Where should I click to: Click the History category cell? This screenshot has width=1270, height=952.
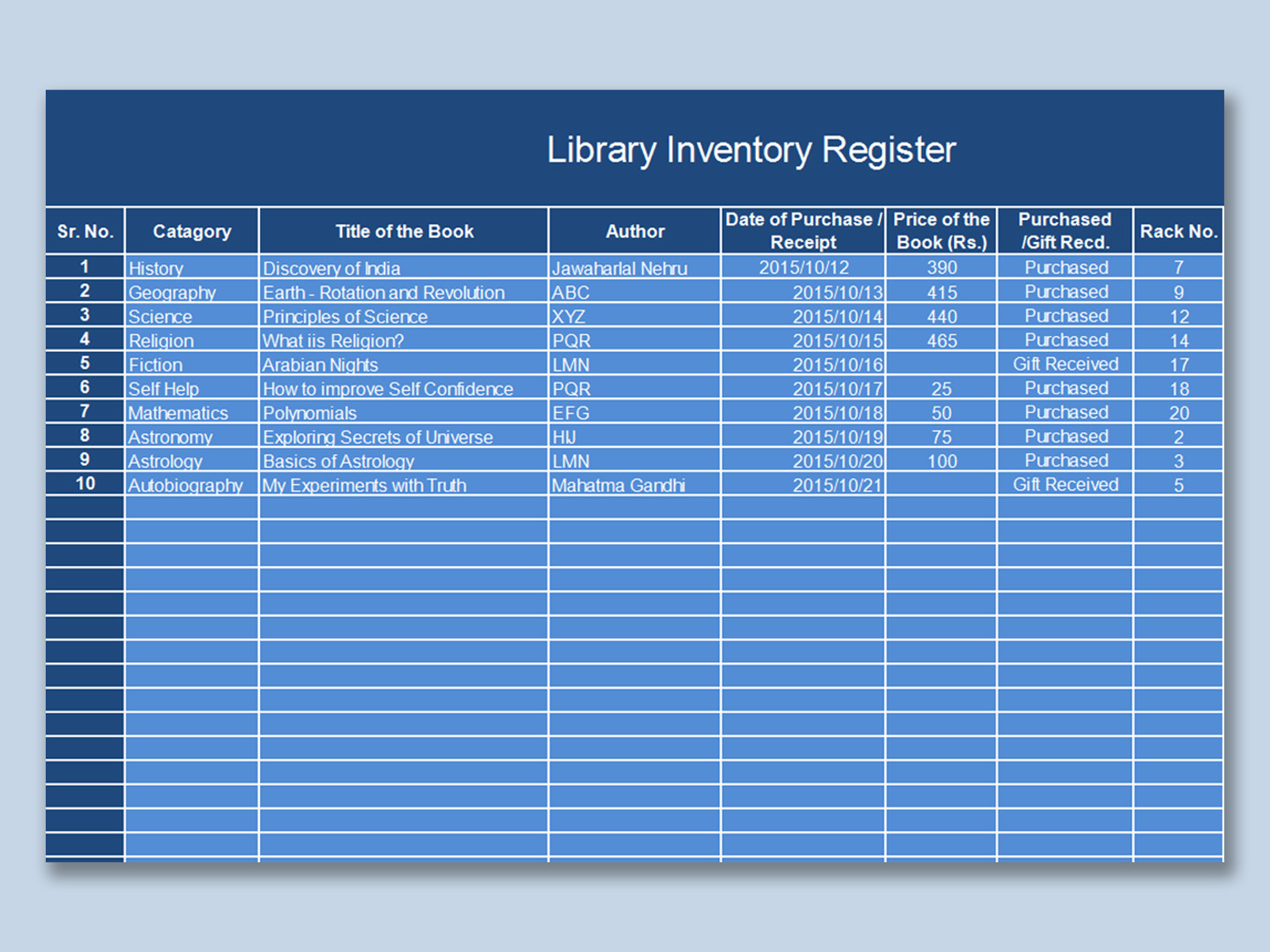[x=191, y=267]
